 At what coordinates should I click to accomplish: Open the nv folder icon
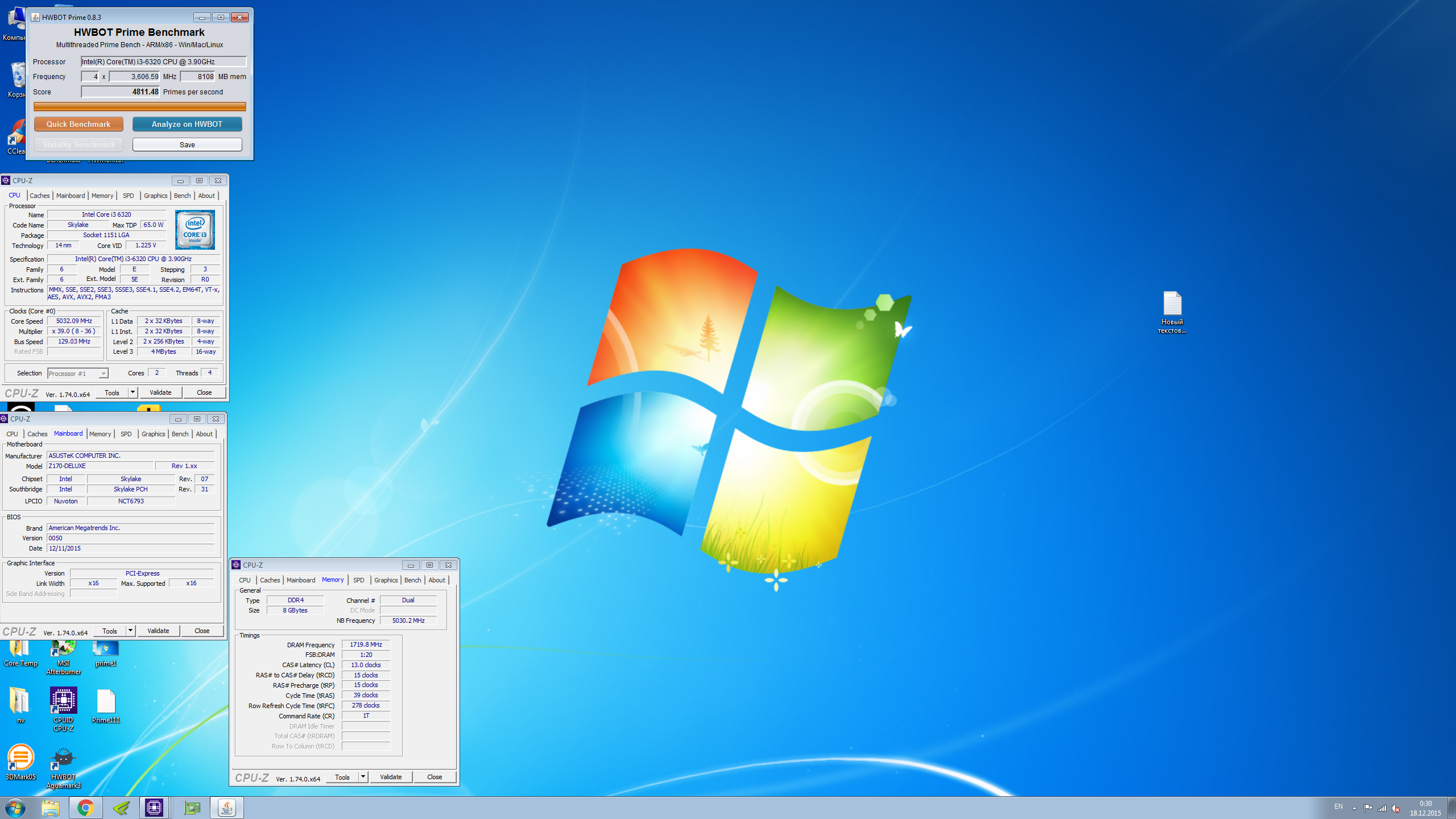pyautogui.click(x=20, y=705)
